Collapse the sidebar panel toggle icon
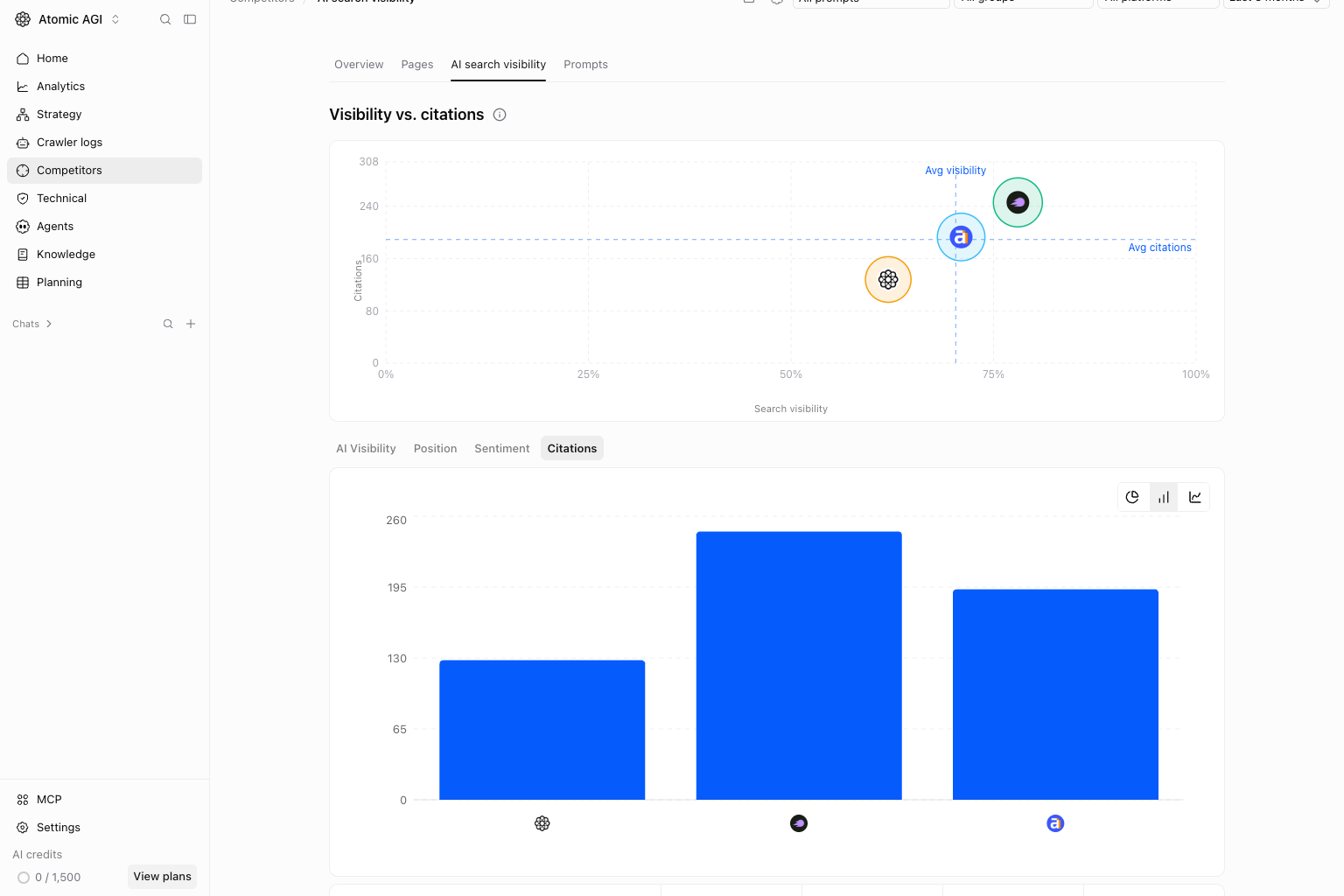 190,19
